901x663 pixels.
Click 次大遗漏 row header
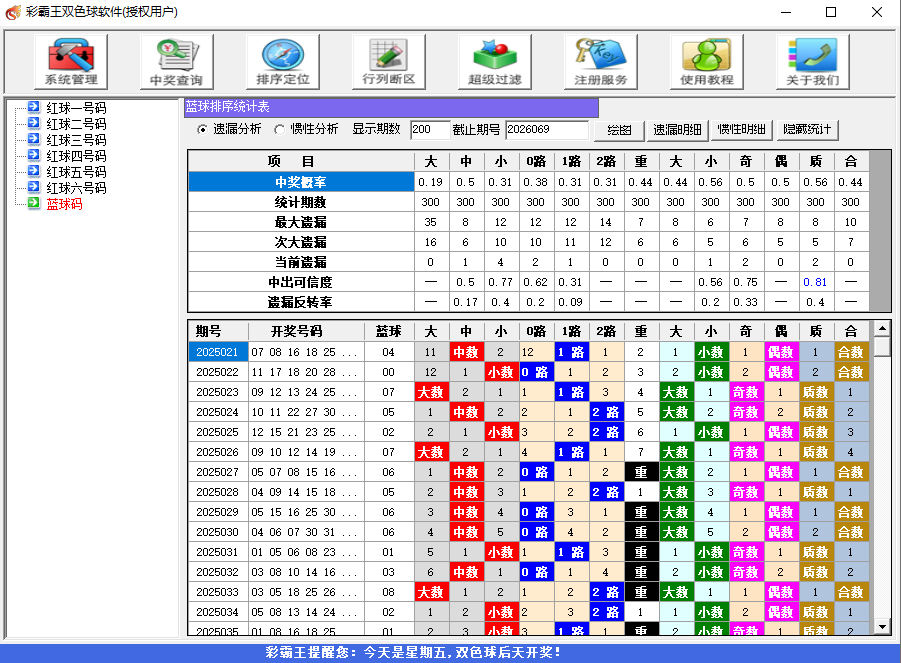tap(301, 242)
